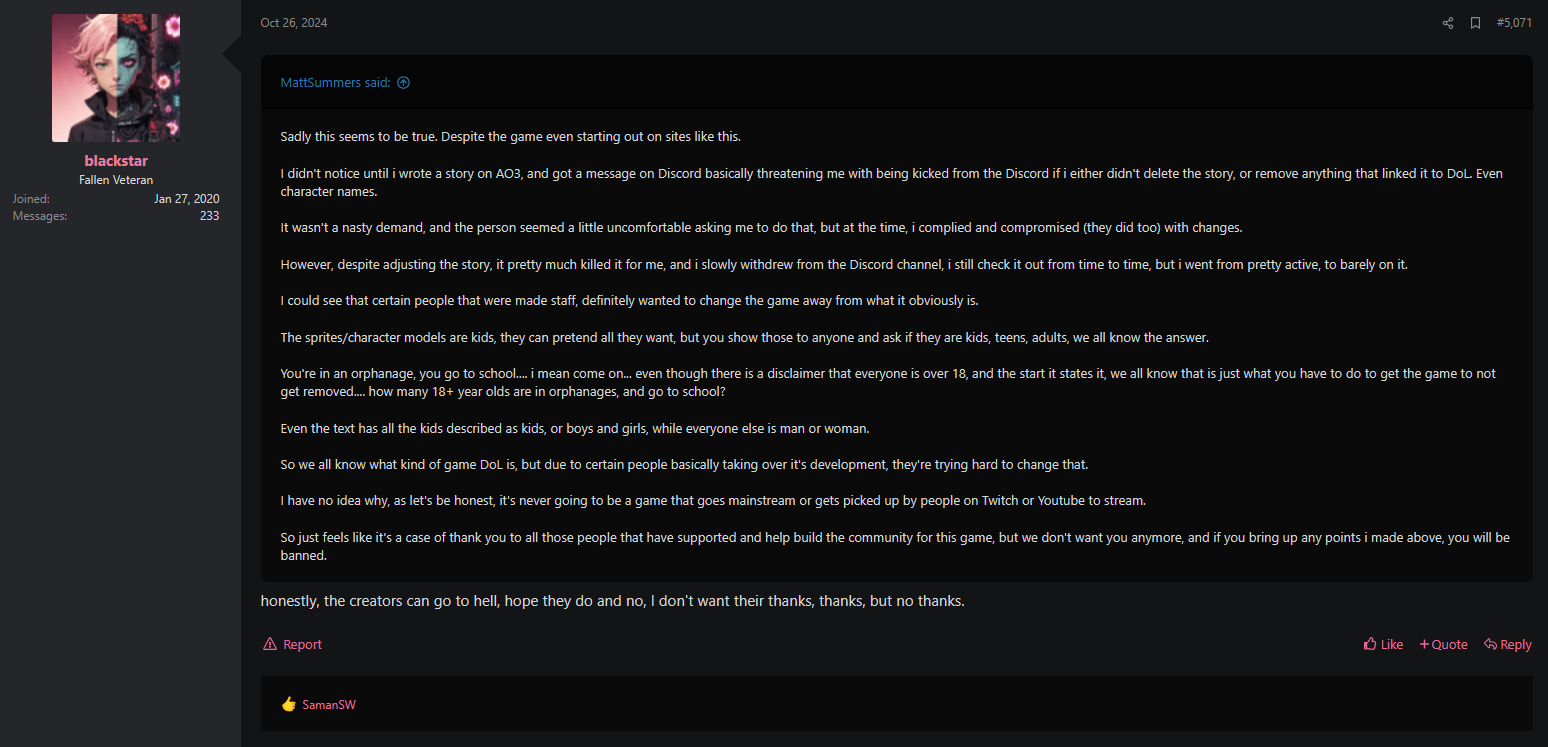This screenshot has width=1548, height=747.
Task: Click the arrow icon beside Reply
Action: (1490, 645)
